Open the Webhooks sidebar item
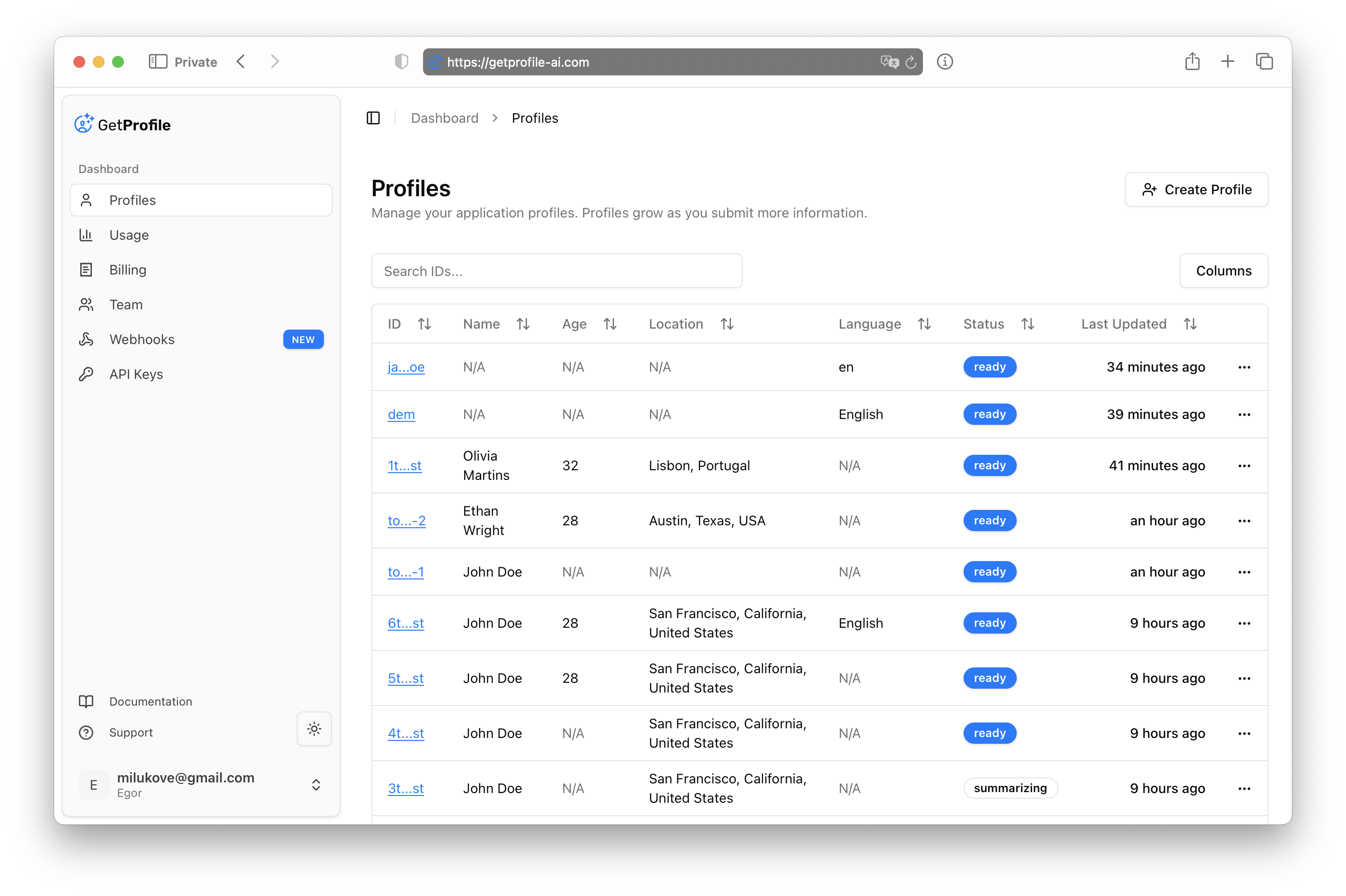 click(x=142, y=339)
